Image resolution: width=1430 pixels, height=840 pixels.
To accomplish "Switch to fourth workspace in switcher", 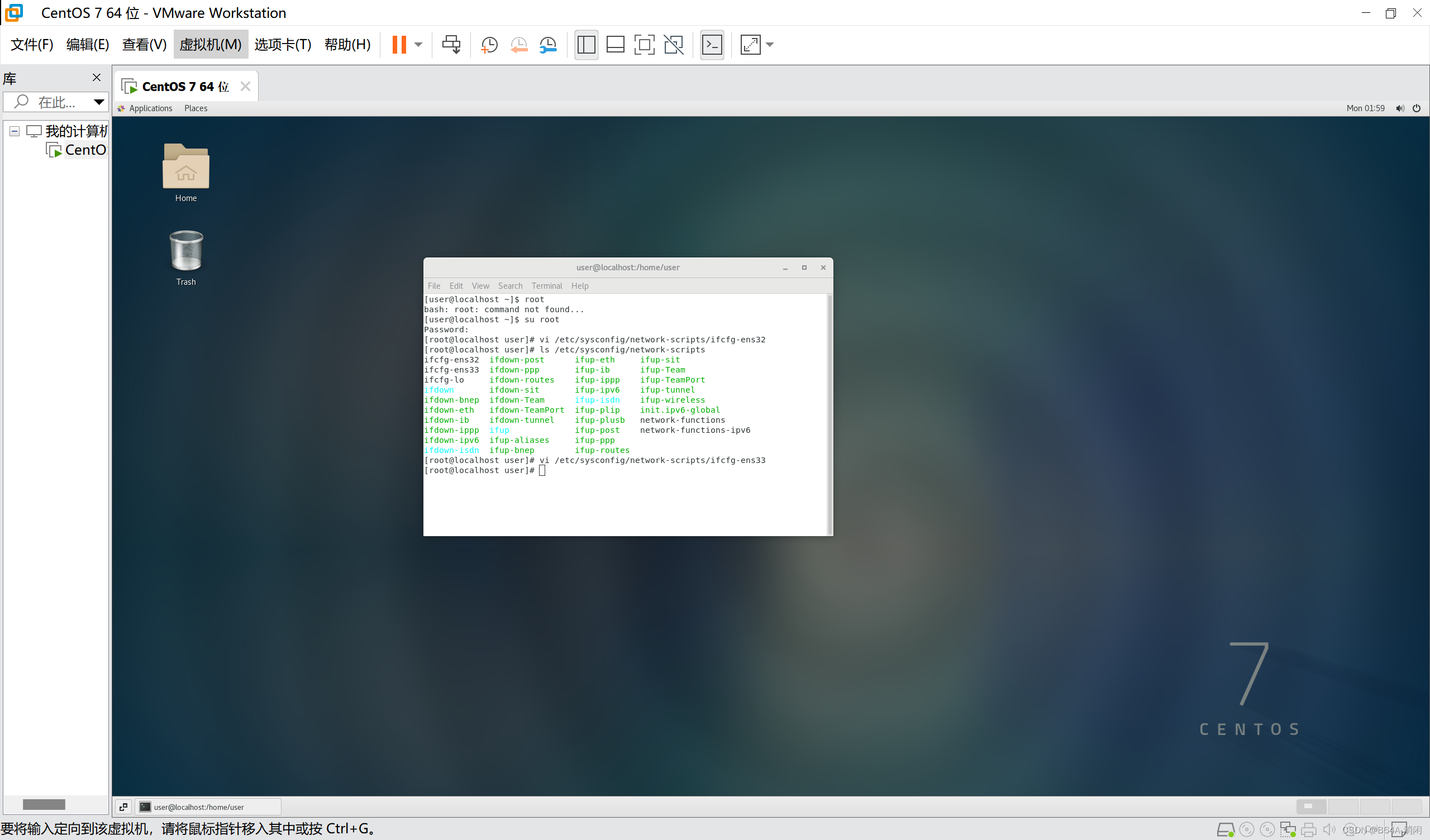I will [x=1406, y=806].
